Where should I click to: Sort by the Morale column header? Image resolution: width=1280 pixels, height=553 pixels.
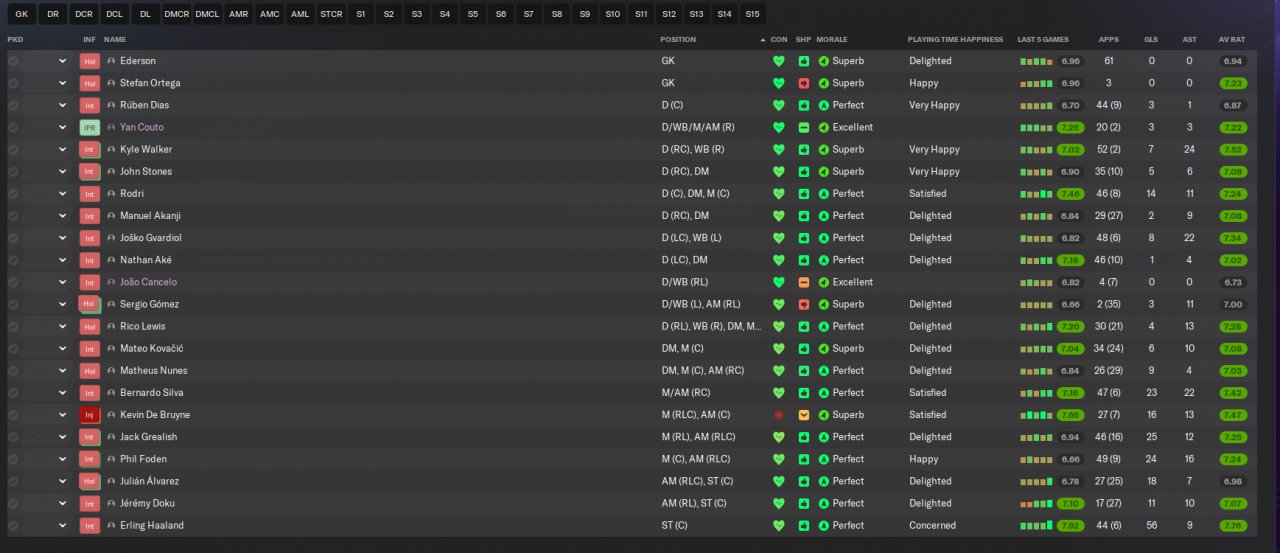click(x=832, y=40)
